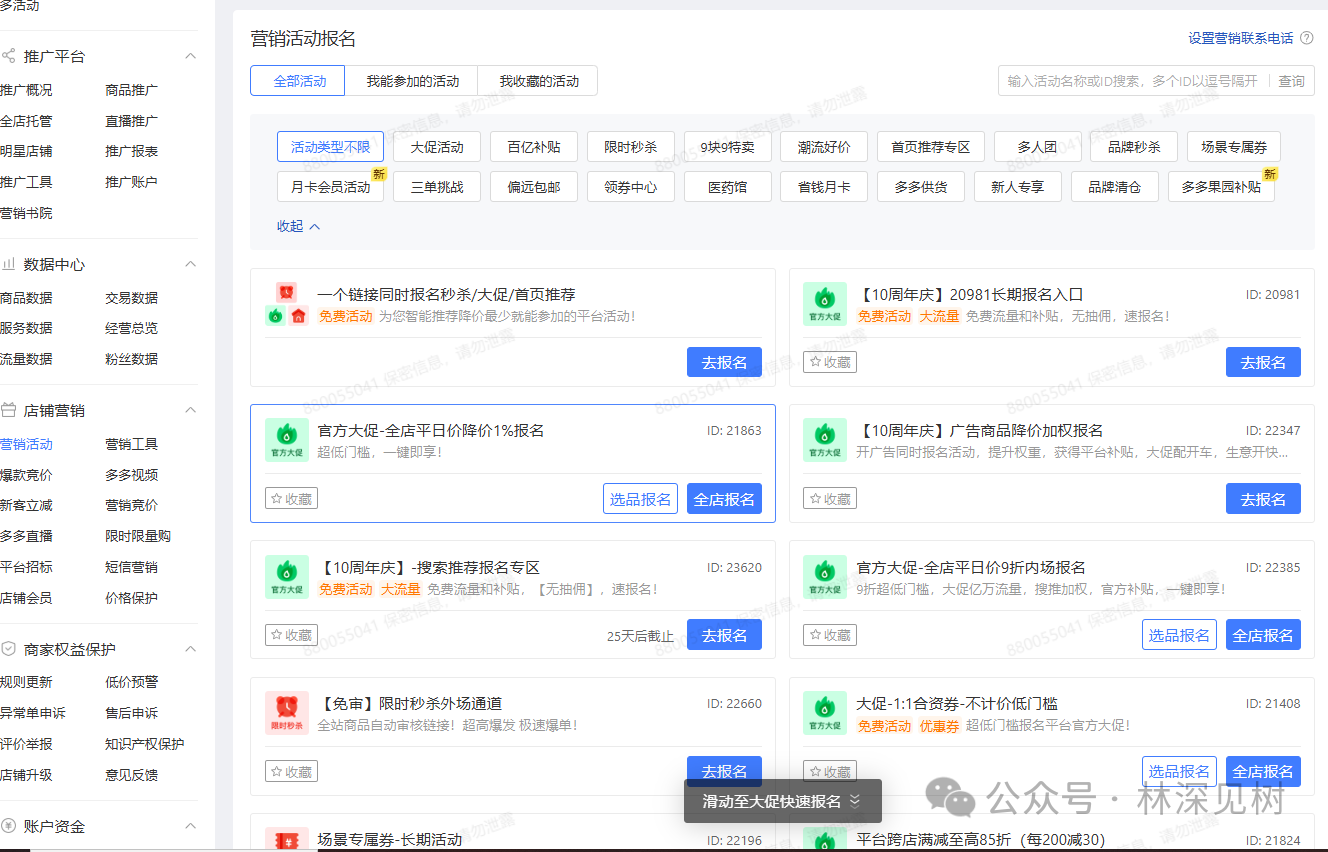
Task: Collapse the activity type filter via 收起
Action: tap(298, 227)
